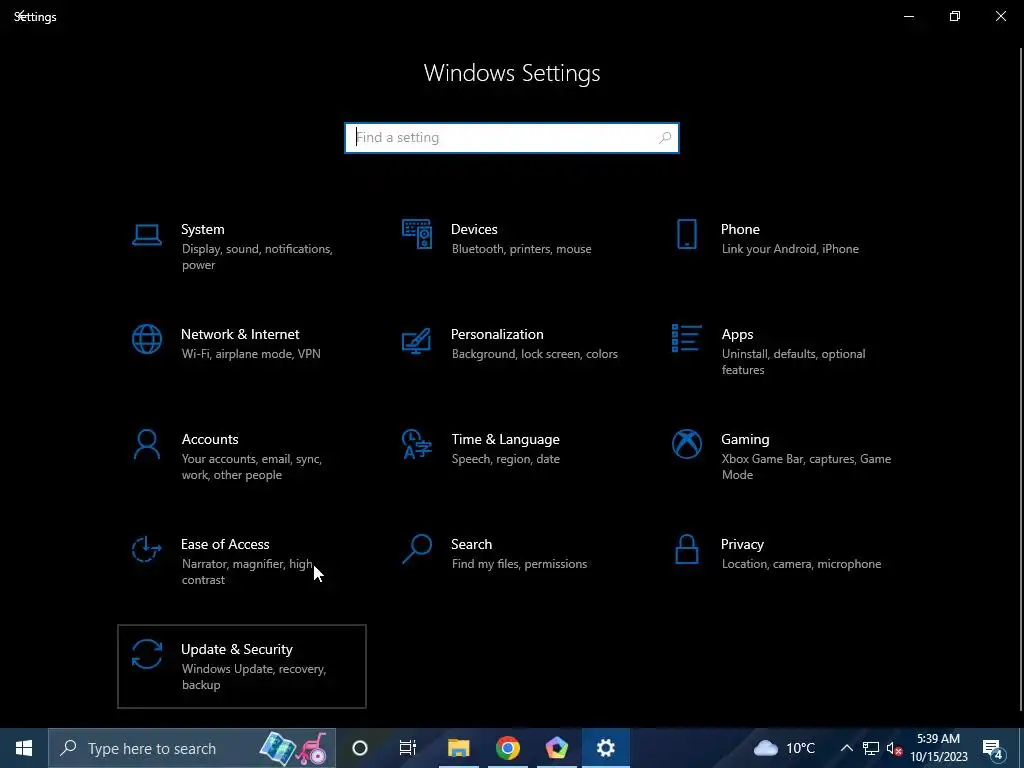Image resolution: width=1024 pixels, height=768 pixels.
Task: Click the Apps list icon
Action: (686, 338)
